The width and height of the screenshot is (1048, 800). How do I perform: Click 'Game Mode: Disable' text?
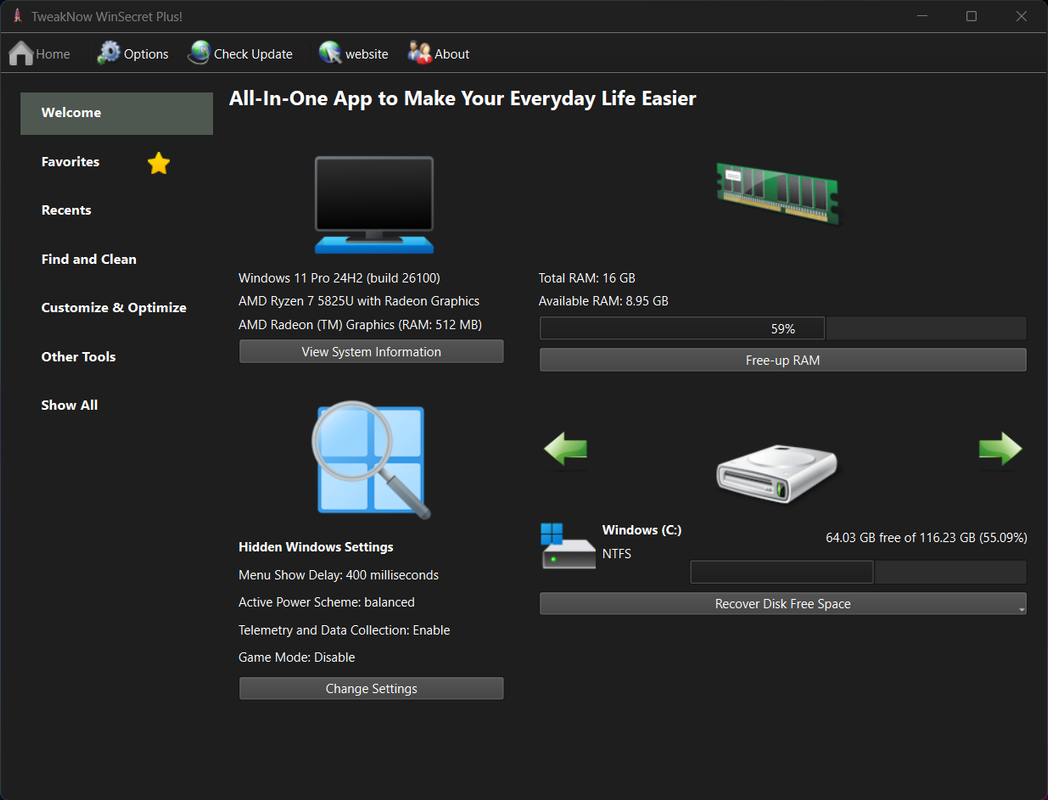point(297,658)
